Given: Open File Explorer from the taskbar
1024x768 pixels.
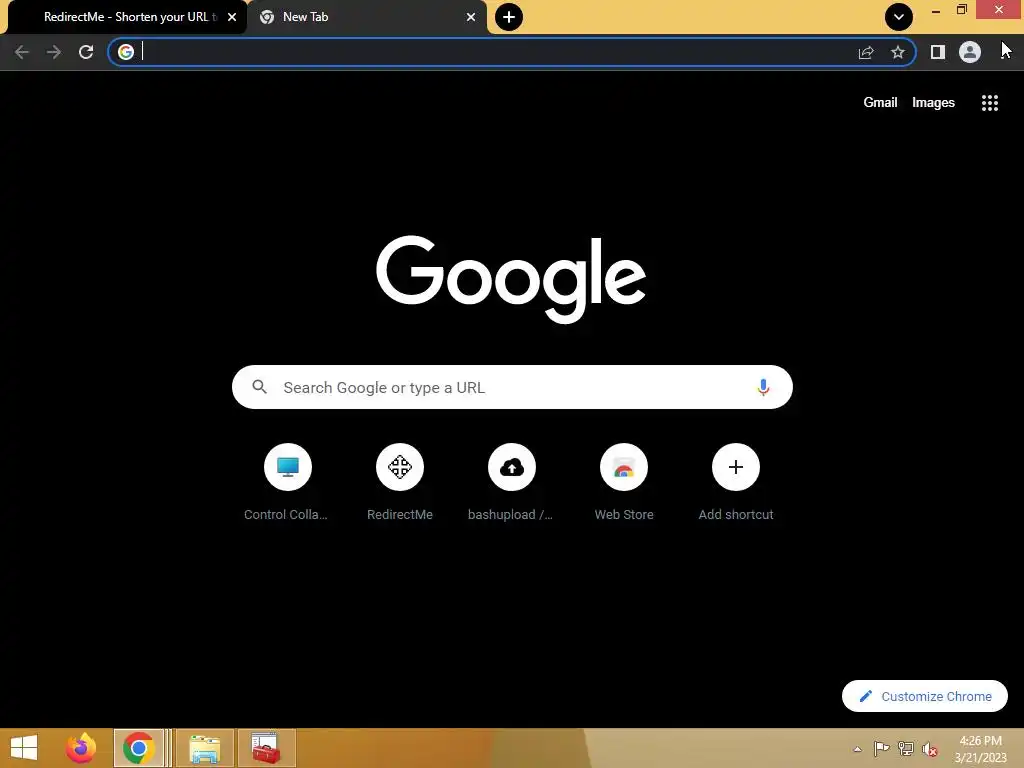Looking at the screenshot, I should tap(204, 748).
